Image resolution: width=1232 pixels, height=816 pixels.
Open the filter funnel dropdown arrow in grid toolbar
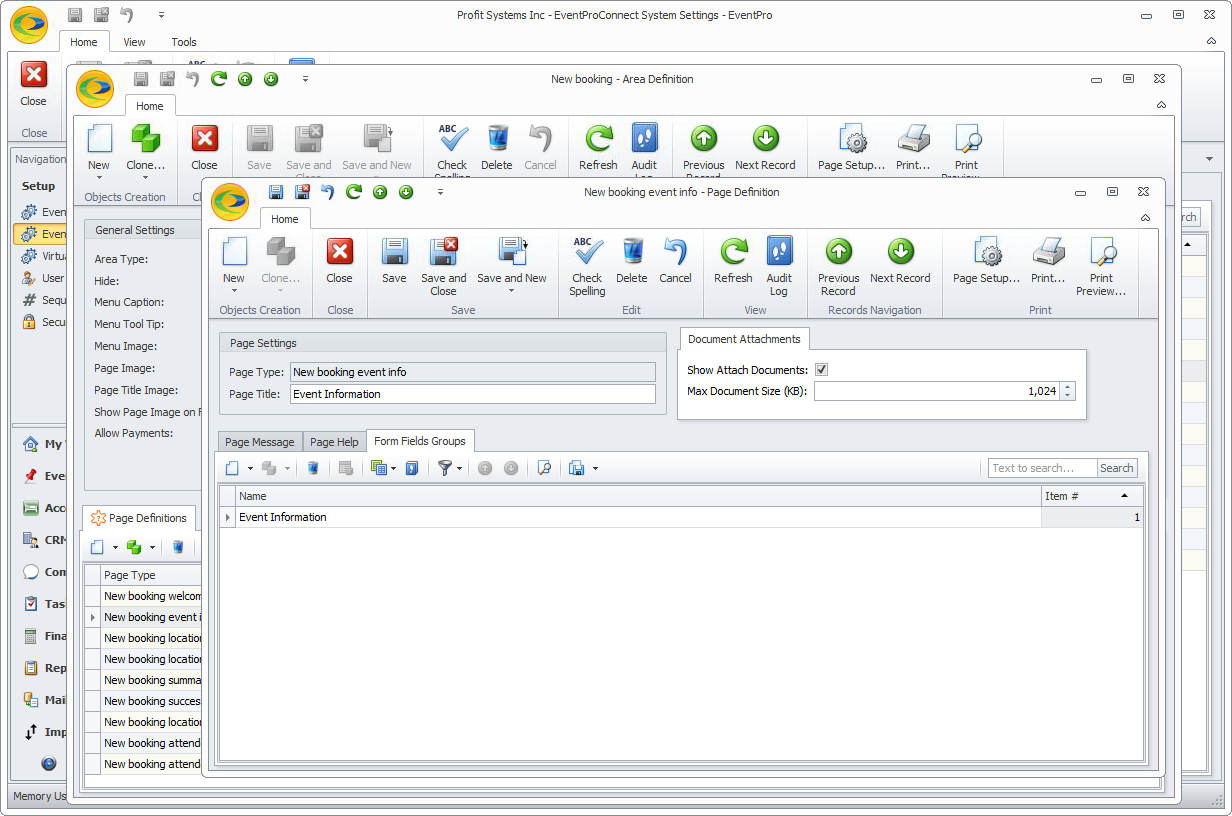460,468
